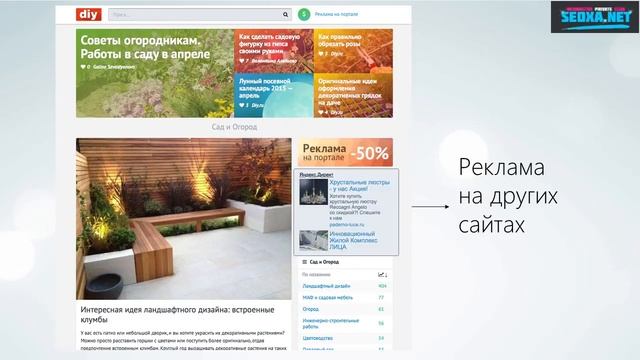Click 'Реклама на портале -50%' banner
The width and height of the screenshot is (640, 360).
(345, 152)
